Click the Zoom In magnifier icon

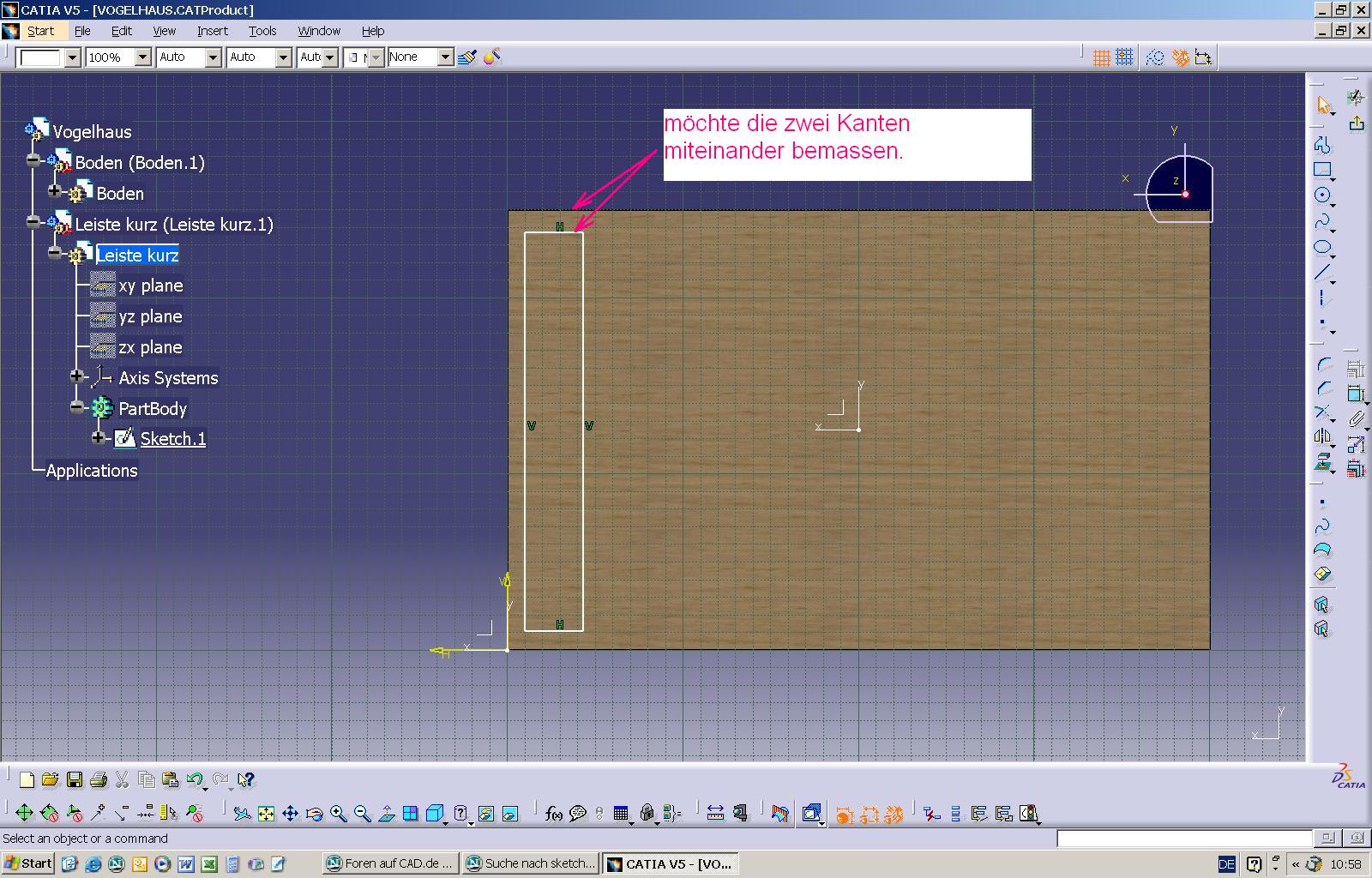point(338,813)
